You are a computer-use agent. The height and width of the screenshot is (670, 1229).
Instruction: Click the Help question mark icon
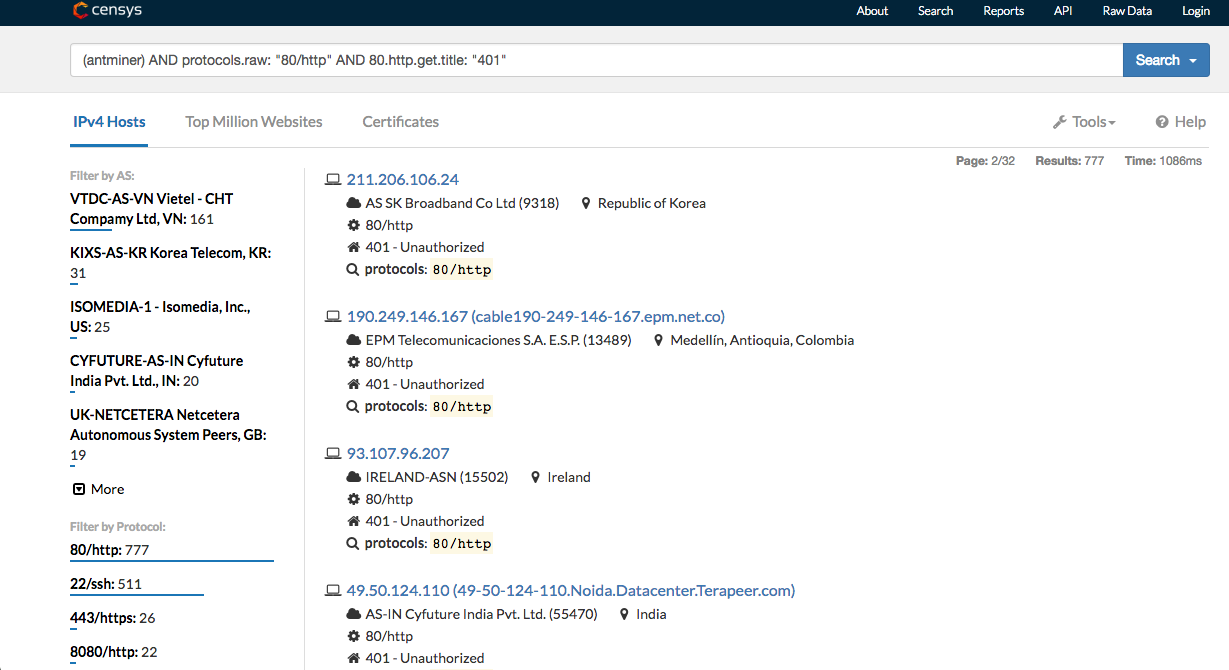coord(1162,122)
